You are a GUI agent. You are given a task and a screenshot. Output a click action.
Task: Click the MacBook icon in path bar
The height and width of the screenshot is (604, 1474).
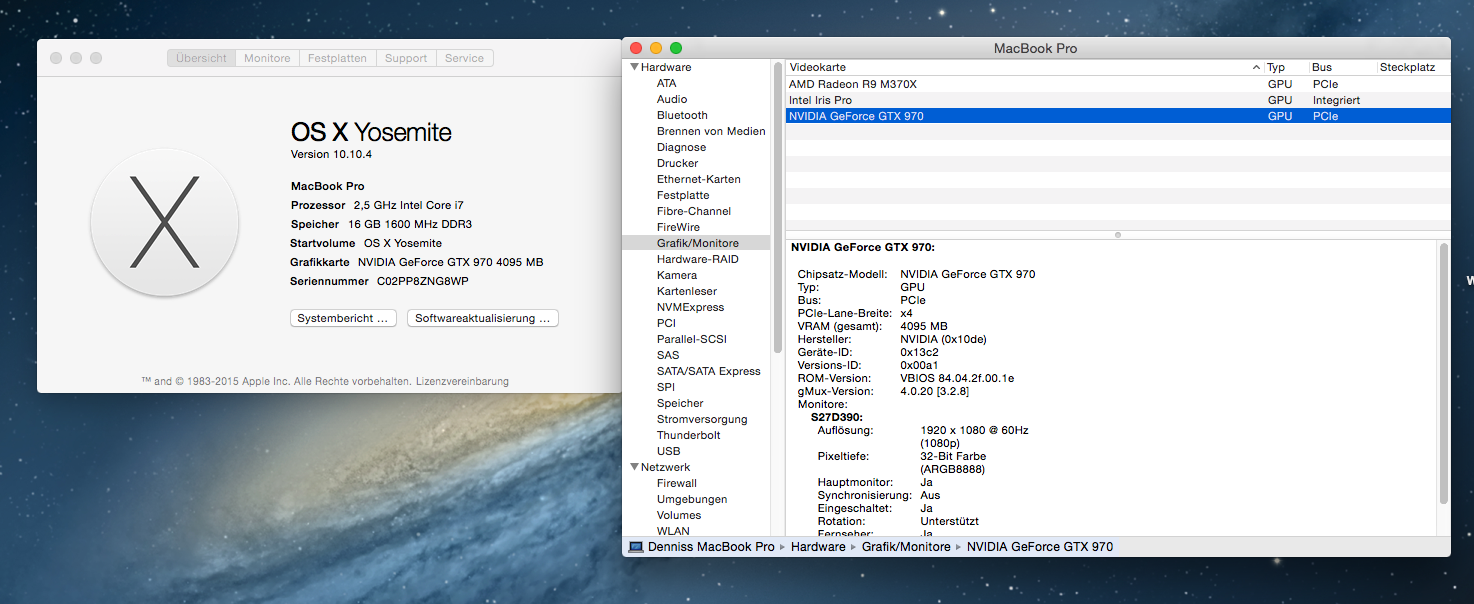coord(636,547)
